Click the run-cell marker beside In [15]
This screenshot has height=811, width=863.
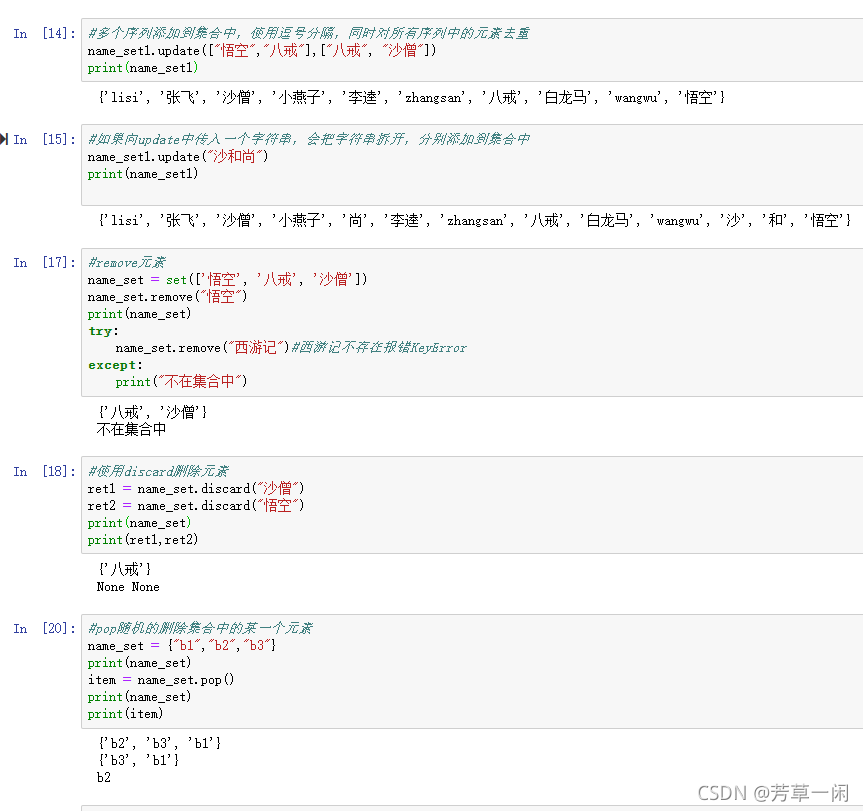click(4, 139)
